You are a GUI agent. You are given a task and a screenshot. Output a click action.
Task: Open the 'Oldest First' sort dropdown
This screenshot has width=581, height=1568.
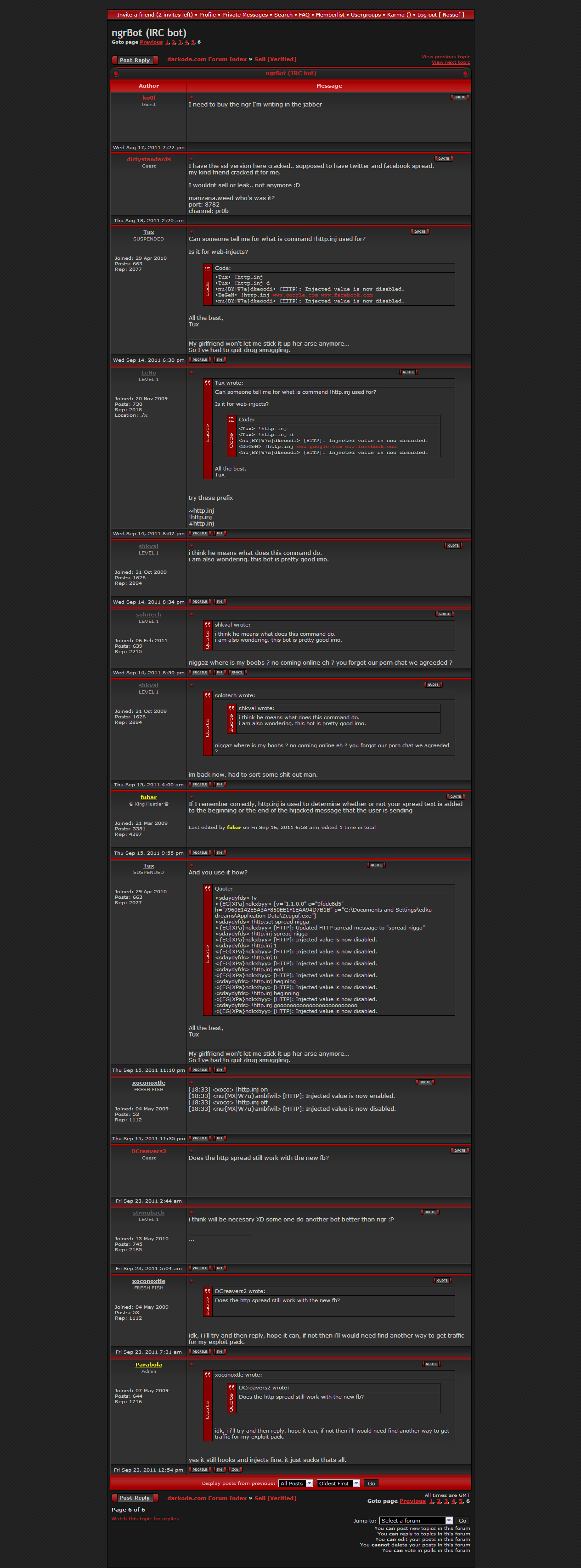click(339, 1484)
